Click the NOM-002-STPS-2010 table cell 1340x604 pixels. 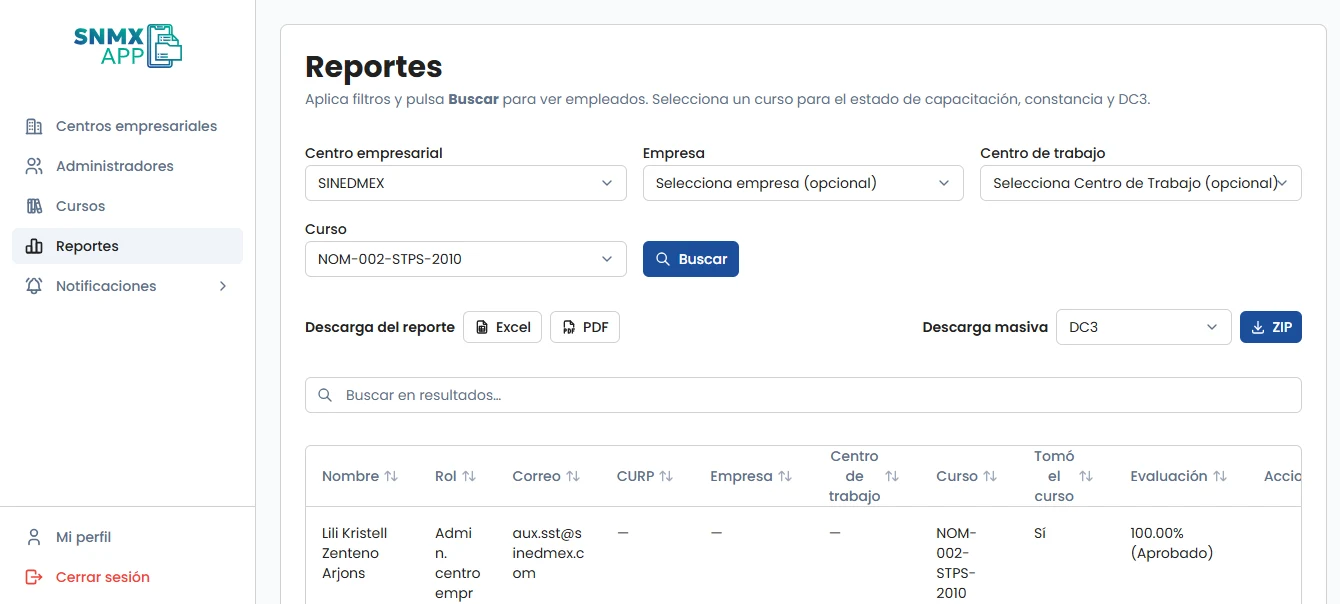click(x=956, y=563)
